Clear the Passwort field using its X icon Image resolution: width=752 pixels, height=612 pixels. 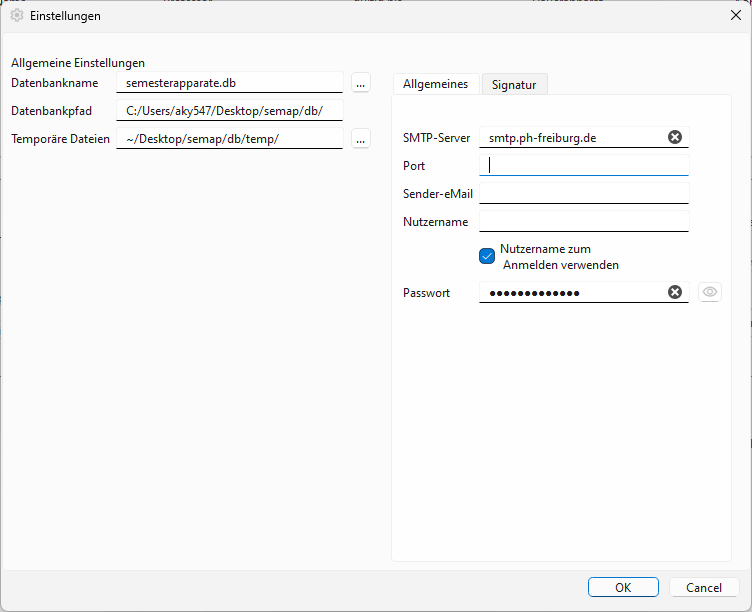[x=675, y=292]
